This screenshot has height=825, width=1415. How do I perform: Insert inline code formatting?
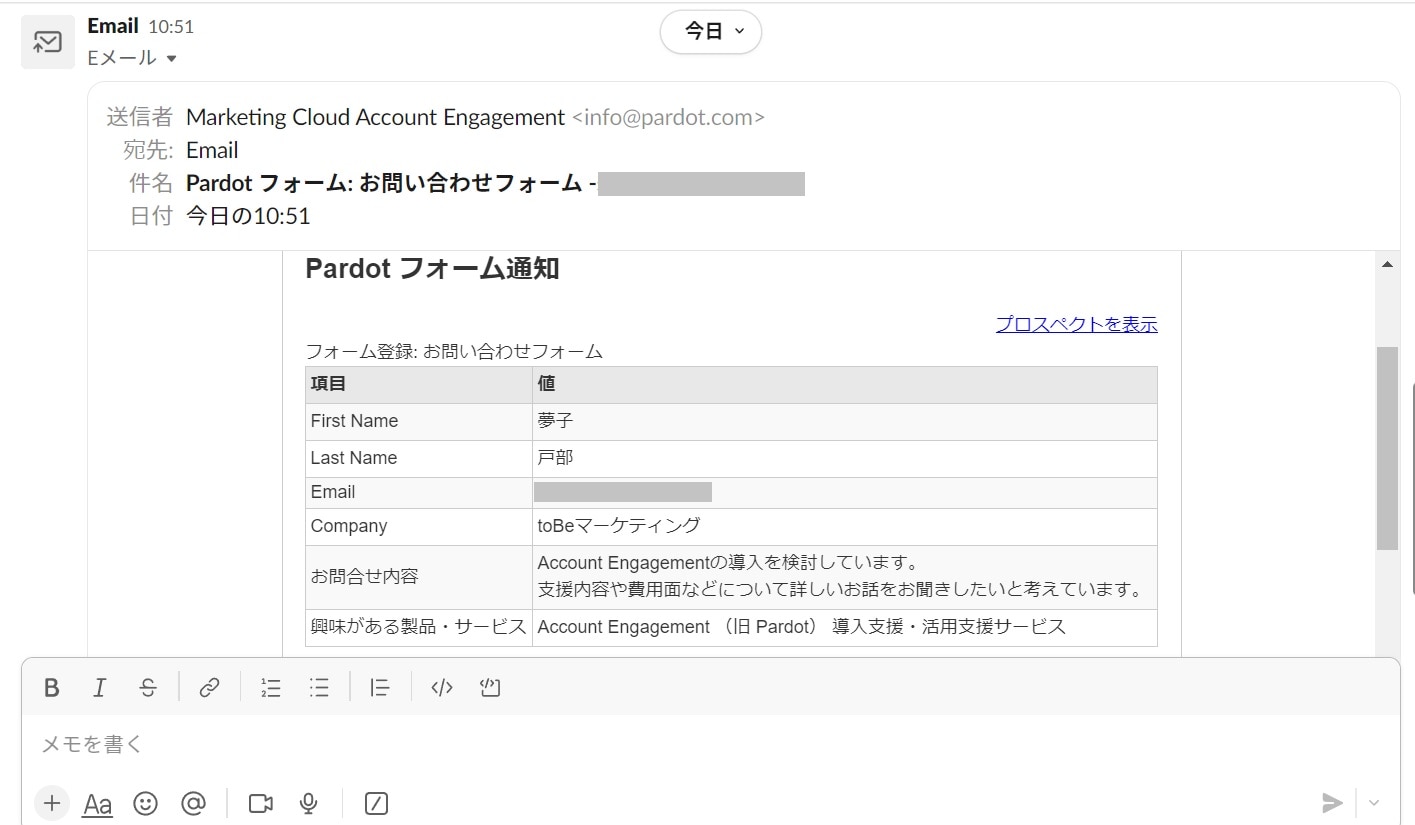pos(442,688)
